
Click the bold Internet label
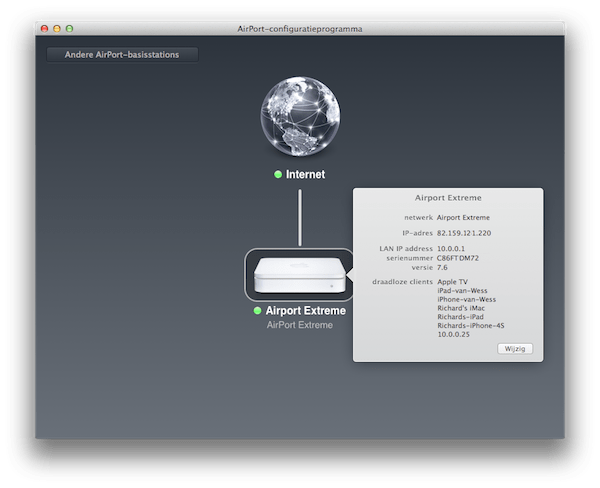click(305, 175)
